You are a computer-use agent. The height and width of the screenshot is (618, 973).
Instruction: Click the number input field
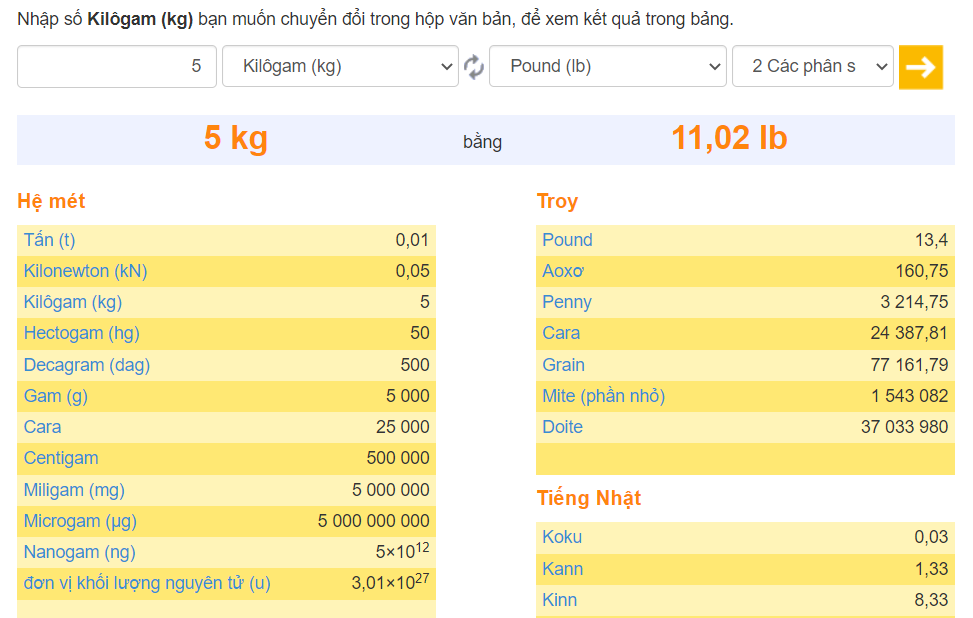116,67
